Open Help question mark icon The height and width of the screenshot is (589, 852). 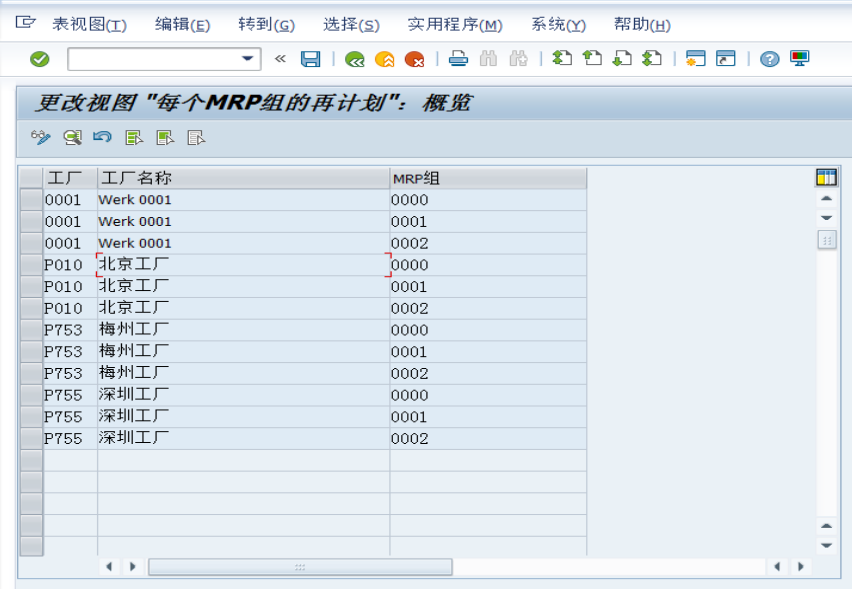[769, 59]
